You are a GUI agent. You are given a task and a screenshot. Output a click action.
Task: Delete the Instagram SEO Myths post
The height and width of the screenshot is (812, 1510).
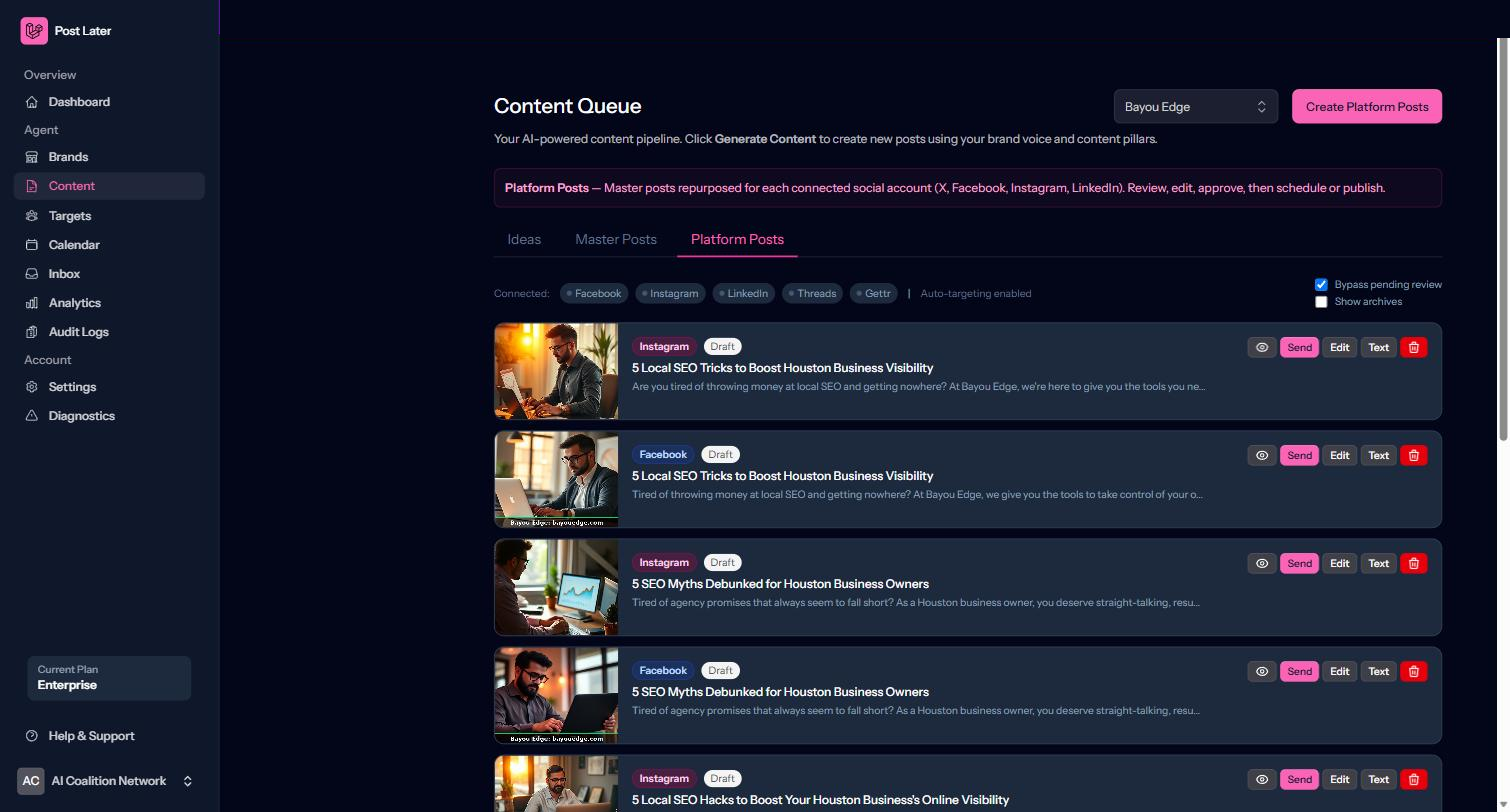tap(1414, 563)
